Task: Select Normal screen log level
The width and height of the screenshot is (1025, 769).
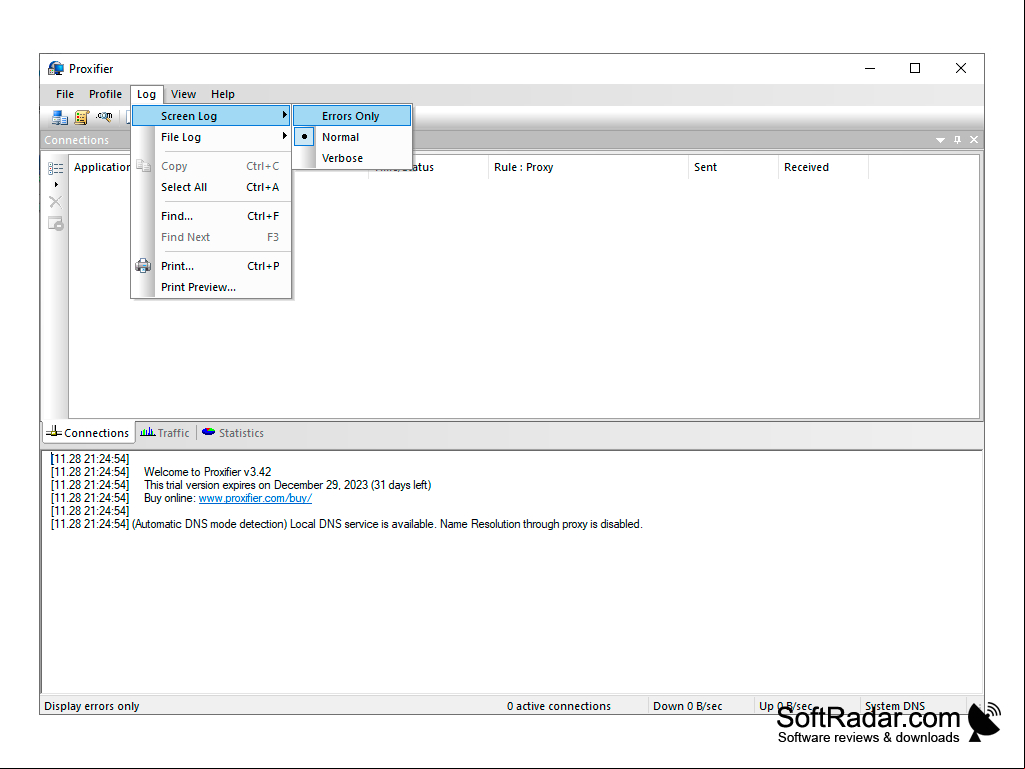Action: [x=352, y=137]
